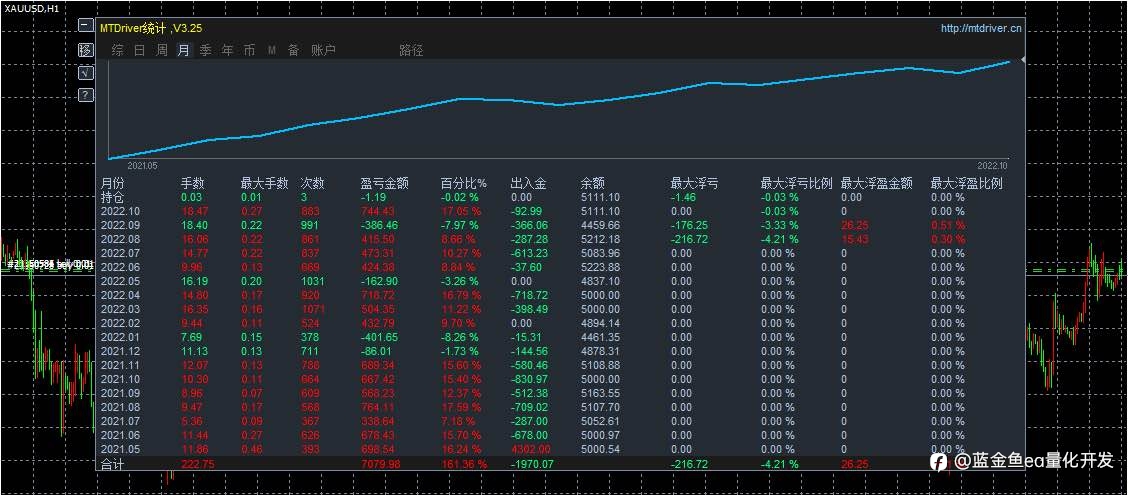
Task: Switch to the 年 yearly tab
Action: [x=227, y=50]
